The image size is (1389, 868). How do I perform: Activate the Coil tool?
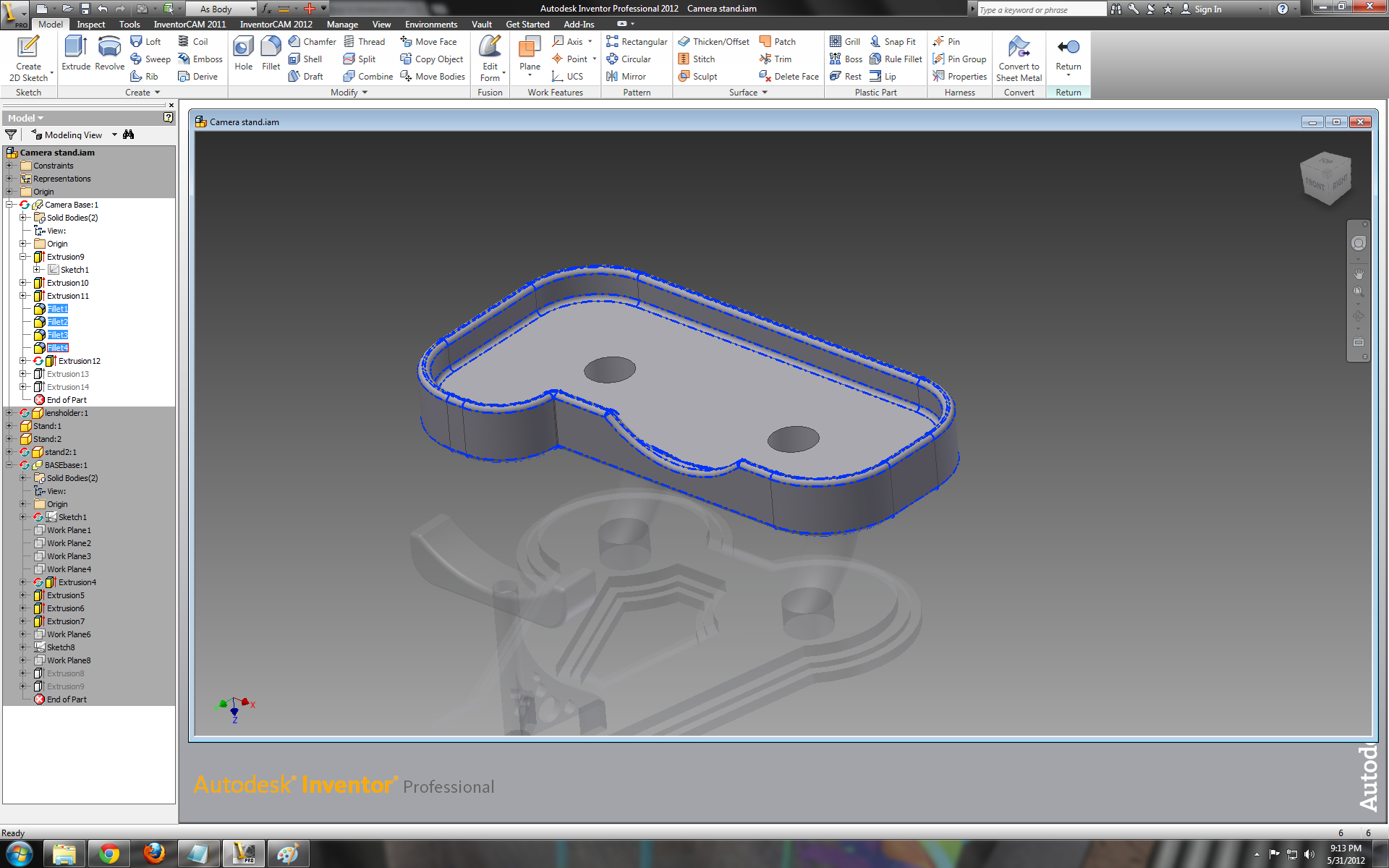coord(193,41)
